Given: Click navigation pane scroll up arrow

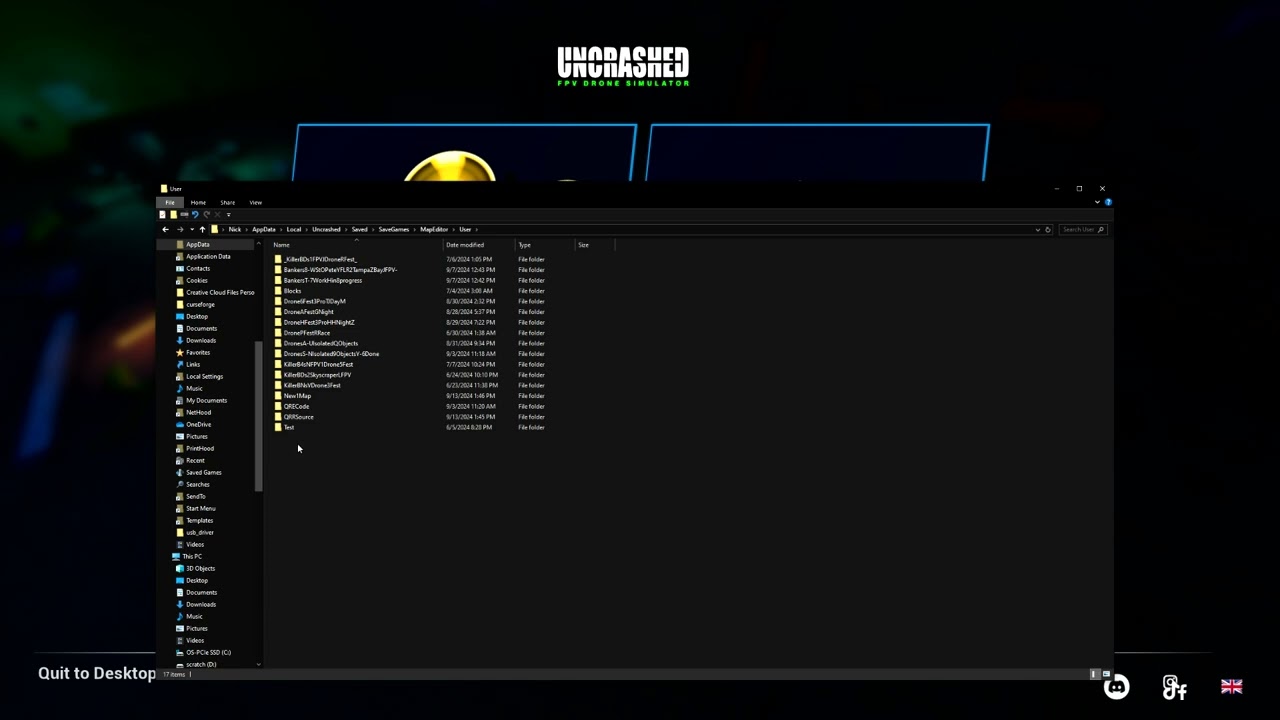Looking at the screenshot, I should 259,244.
